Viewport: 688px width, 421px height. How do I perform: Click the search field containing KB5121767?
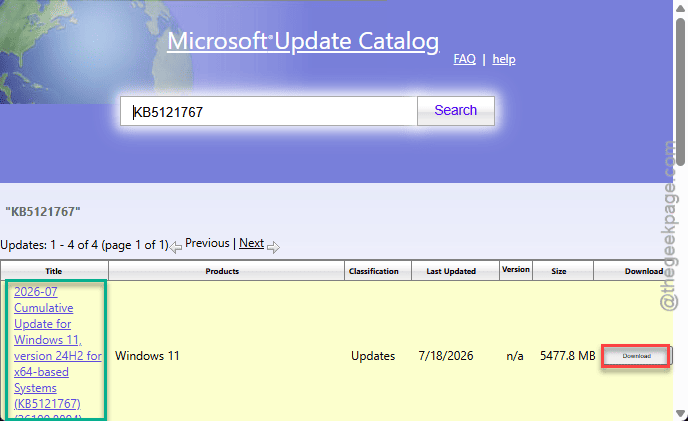pos(269,112)
